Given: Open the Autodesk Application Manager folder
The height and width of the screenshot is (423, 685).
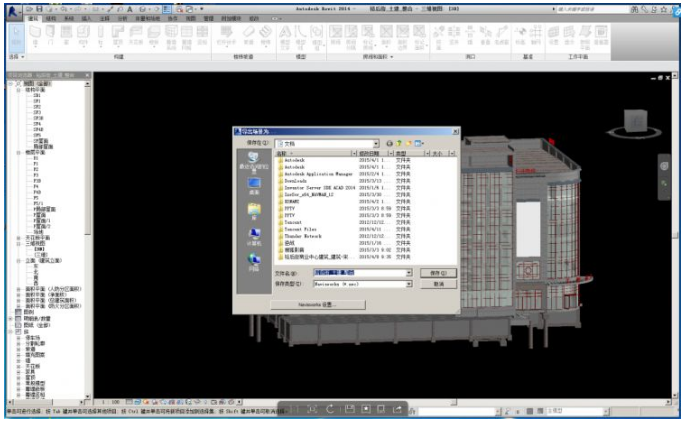Looking at the screenshot, I should (x=320, y=173).
